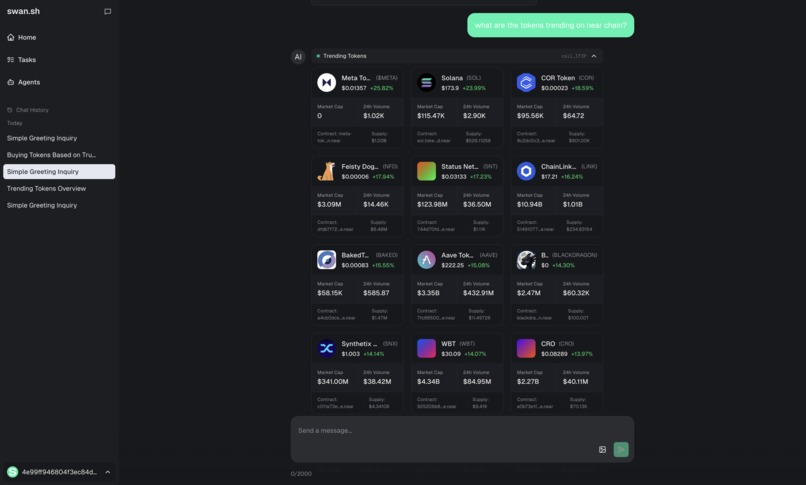
Task: Click Feisty Dog... token name
Action: [360, 166]
